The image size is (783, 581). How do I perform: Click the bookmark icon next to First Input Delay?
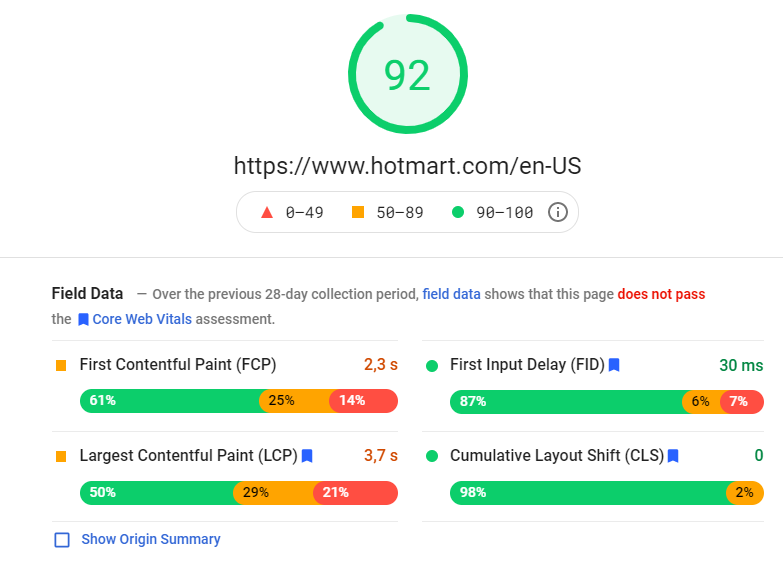pos(614,365)
